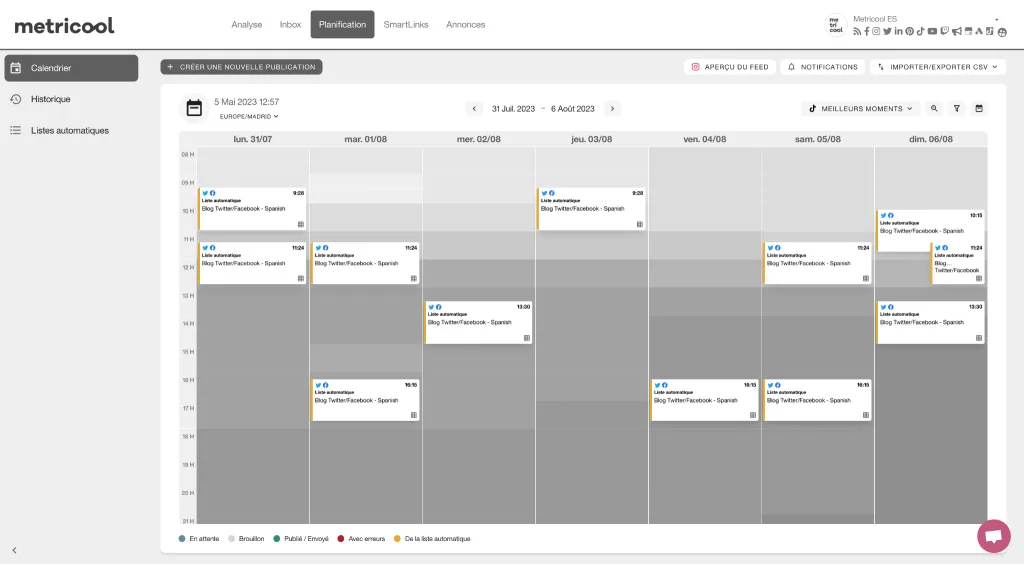The height and width of the screenshot is (564, 1024).
Task: Expand the Metricool ES account switcher arrow
Action: pos(996,19)
